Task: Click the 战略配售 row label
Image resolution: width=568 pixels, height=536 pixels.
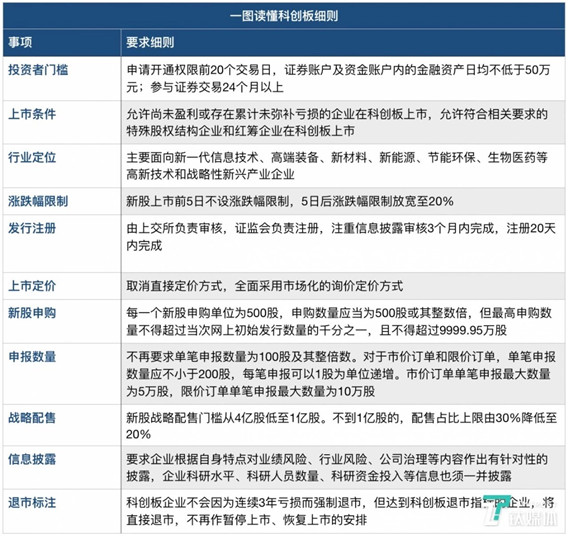Action: pyautogui.click(x=32, y=418)
